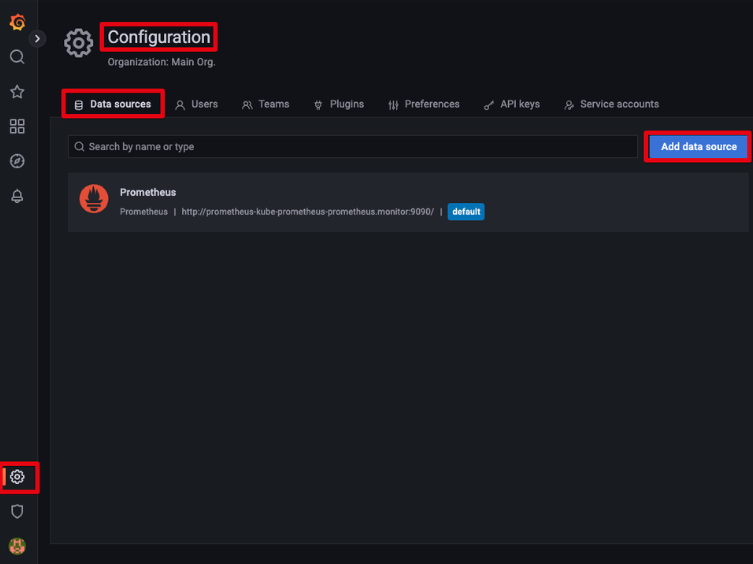
Task: Click the Configuration page title
Action: tap(159, 37)
